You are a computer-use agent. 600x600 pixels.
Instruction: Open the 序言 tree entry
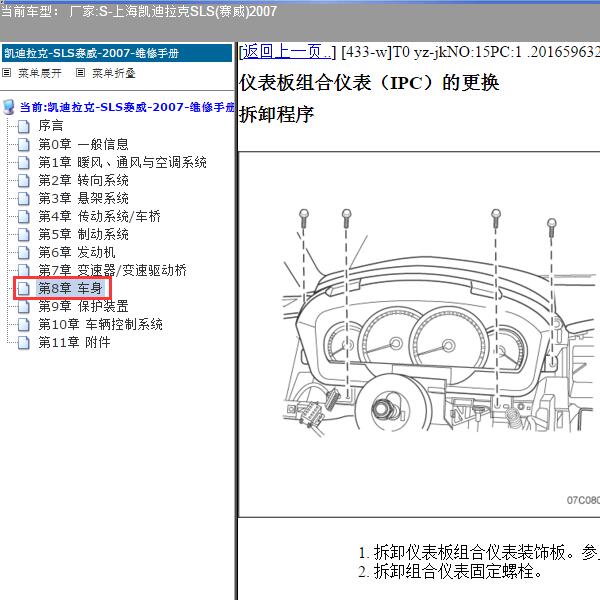coord(51,126)
